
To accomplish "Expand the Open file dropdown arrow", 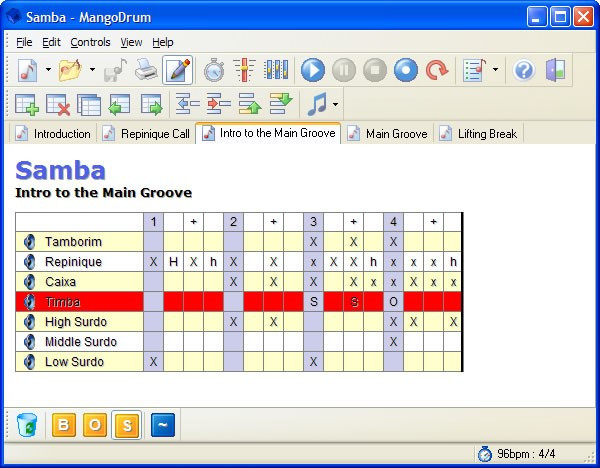I will tap(92, 70).
